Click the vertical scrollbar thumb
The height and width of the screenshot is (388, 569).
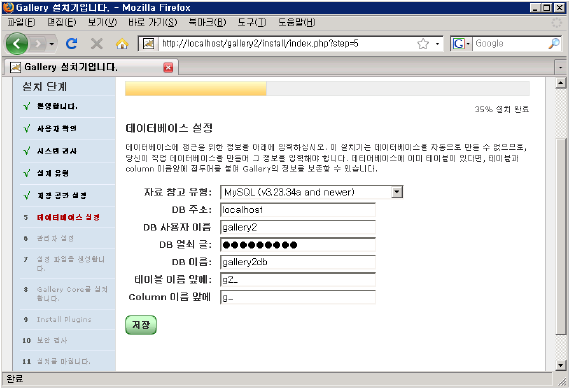561,237
